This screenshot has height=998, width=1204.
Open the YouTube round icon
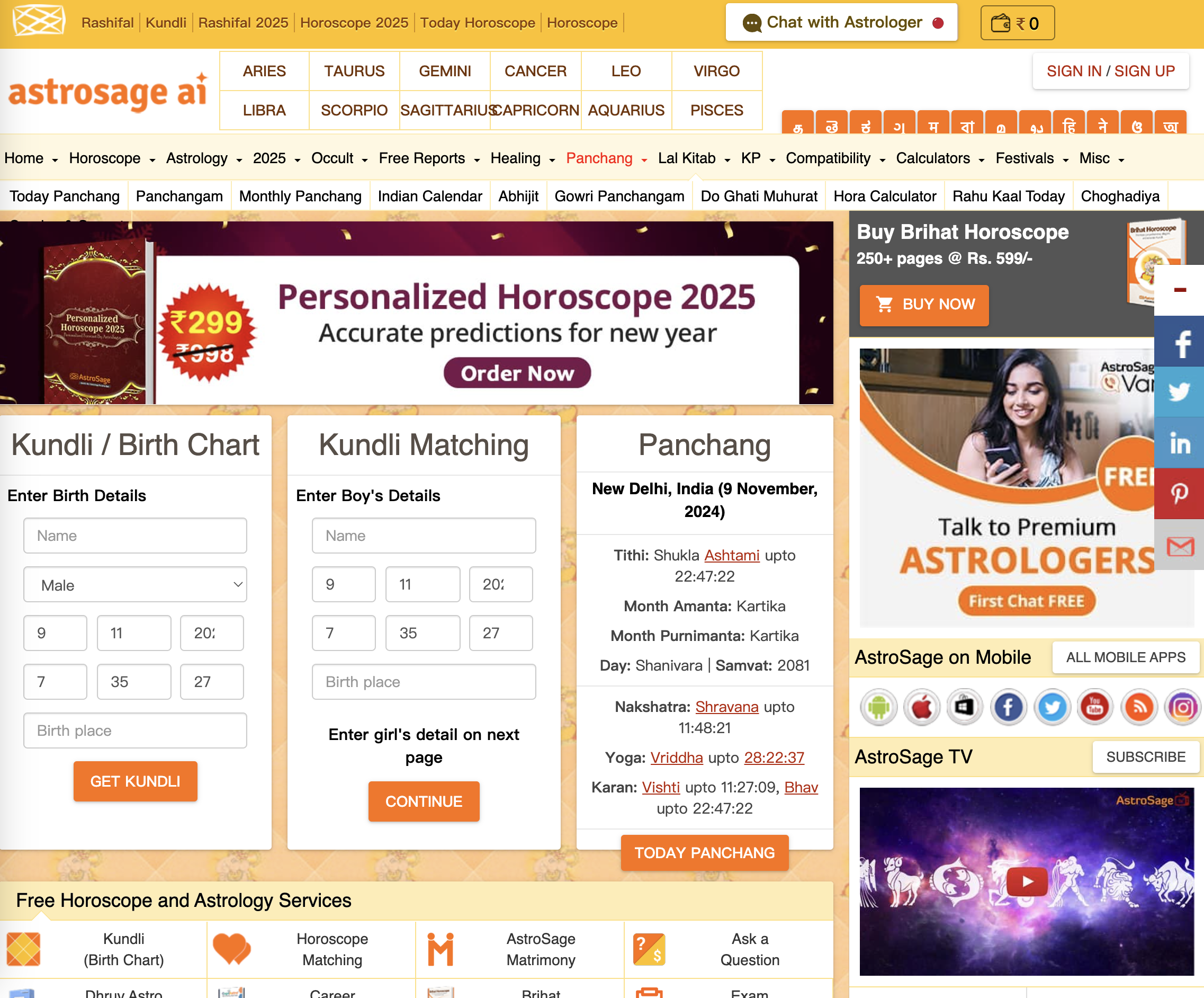(1095, 707)
